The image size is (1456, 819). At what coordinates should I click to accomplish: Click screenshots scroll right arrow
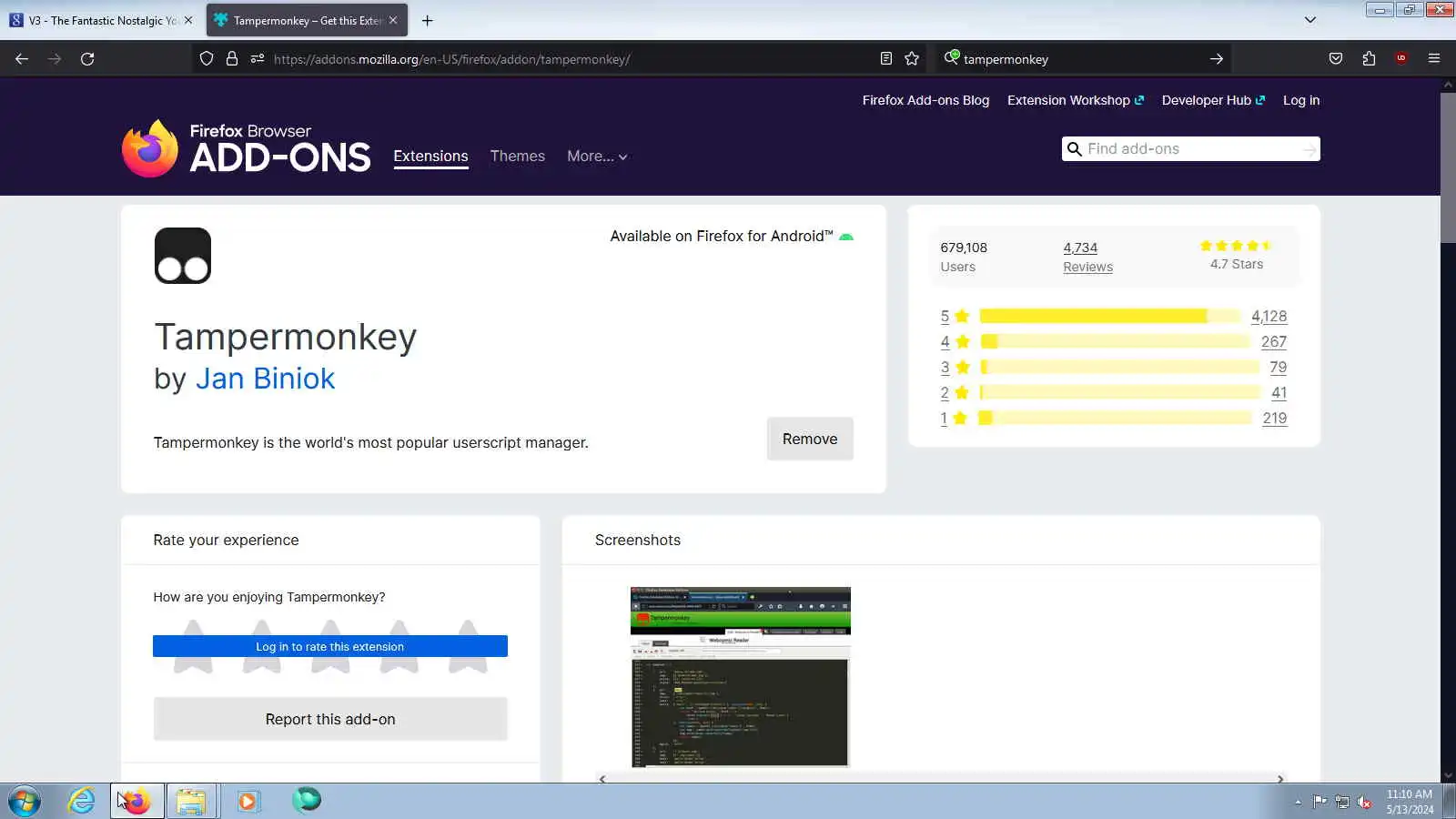[1280, 779]
